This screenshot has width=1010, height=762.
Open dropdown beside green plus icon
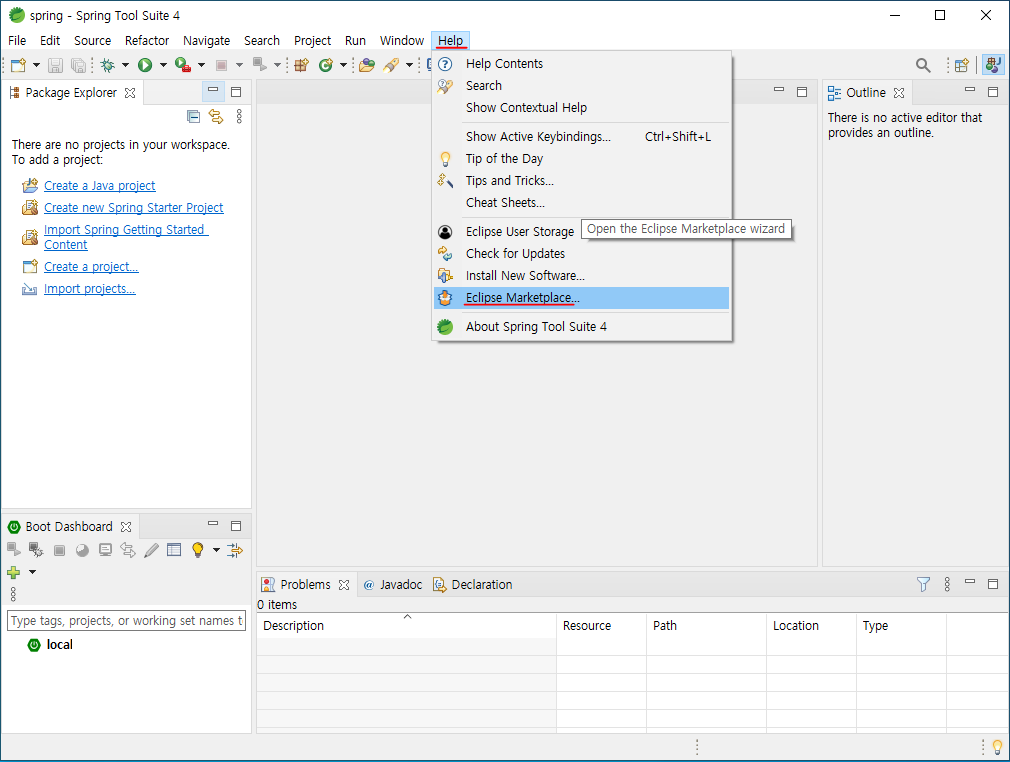tap(32, 572)
